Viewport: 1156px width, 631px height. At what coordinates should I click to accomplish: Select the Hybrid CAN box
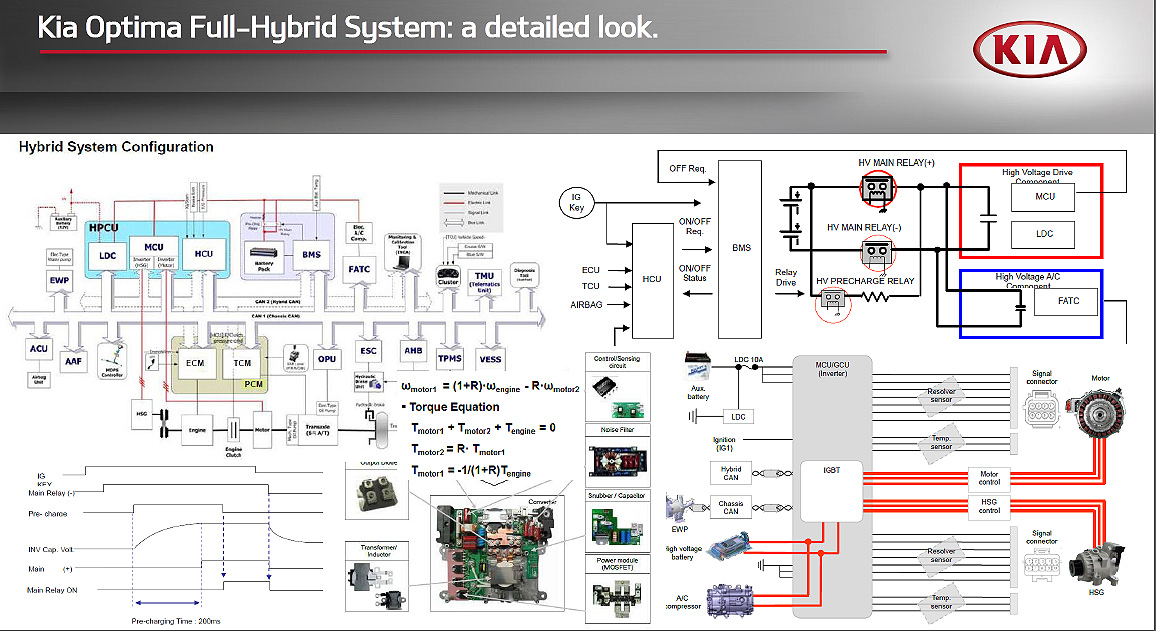coord(731,473)
